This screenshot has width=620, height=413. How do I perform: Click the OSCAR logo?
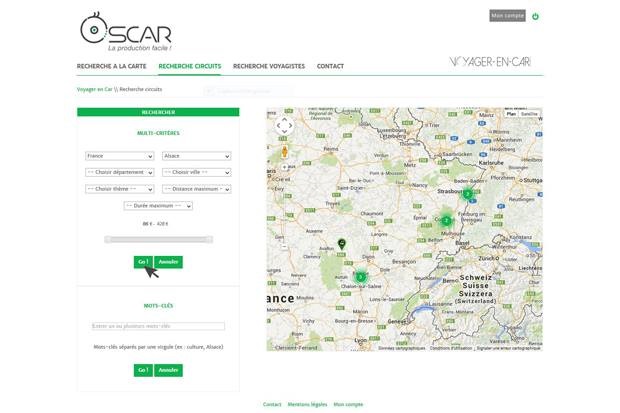click(126, 32)
